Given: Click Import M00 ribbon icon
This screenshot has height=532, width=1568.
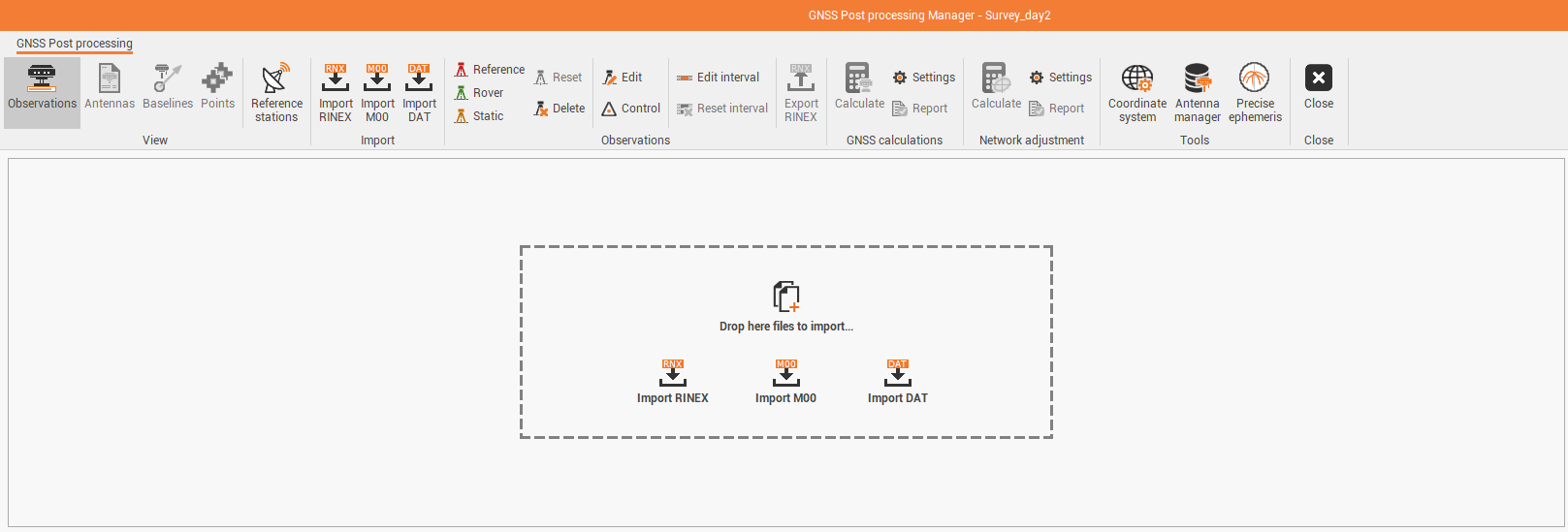Looking at the screenshot, I should [377, 92].
